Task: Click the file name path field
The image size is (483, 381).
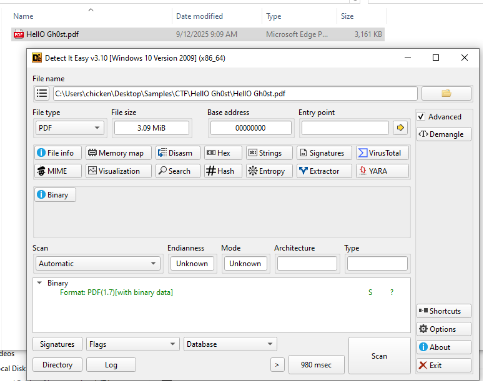Action: click(x=235, y=94)
